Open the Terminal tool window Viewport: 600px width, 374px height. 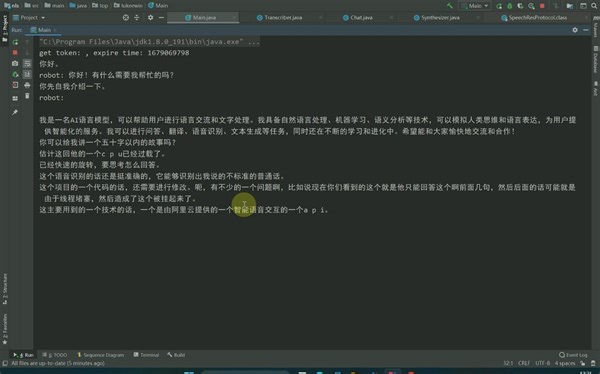pos(146,355)
